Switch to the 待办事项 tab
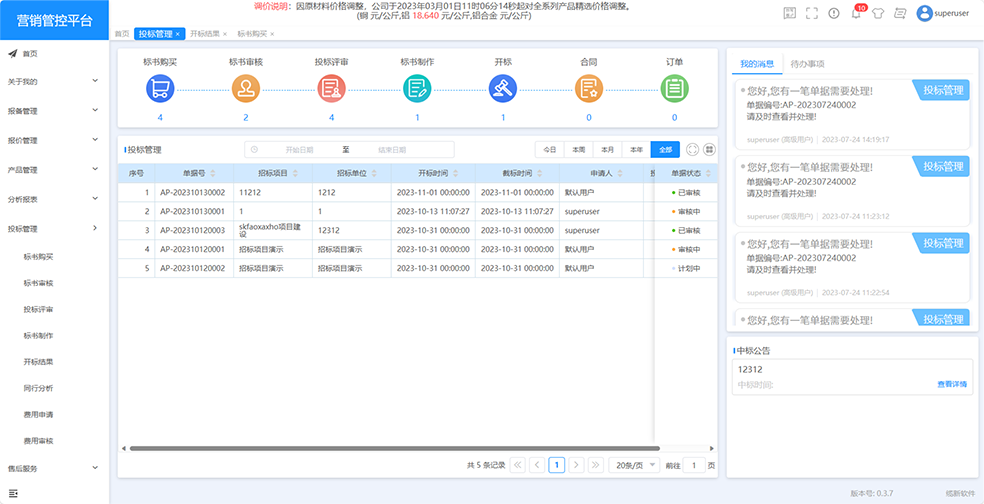 (808, 63)
